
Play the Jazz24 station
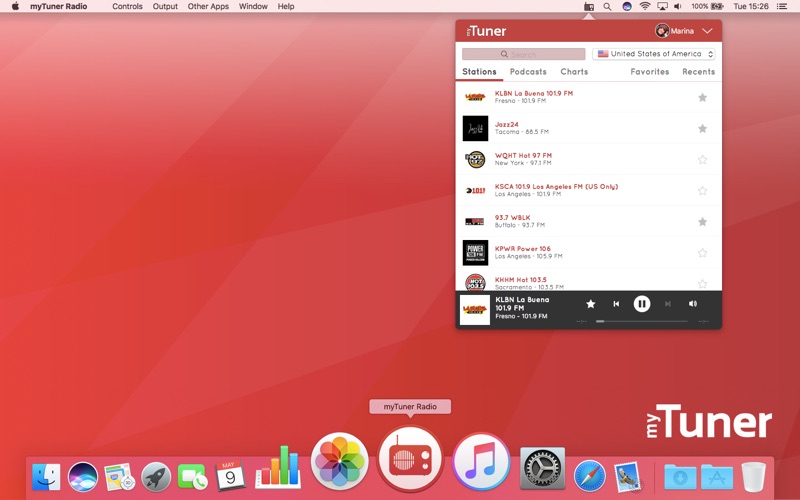(x=589, y=128)
